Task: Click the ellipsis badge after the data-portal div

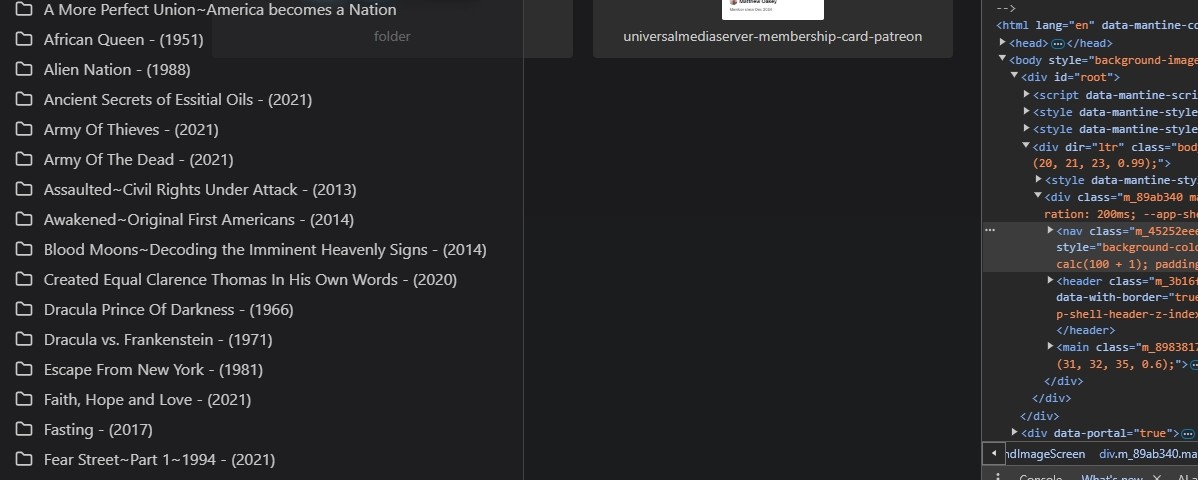Action: coord(1187,433)
